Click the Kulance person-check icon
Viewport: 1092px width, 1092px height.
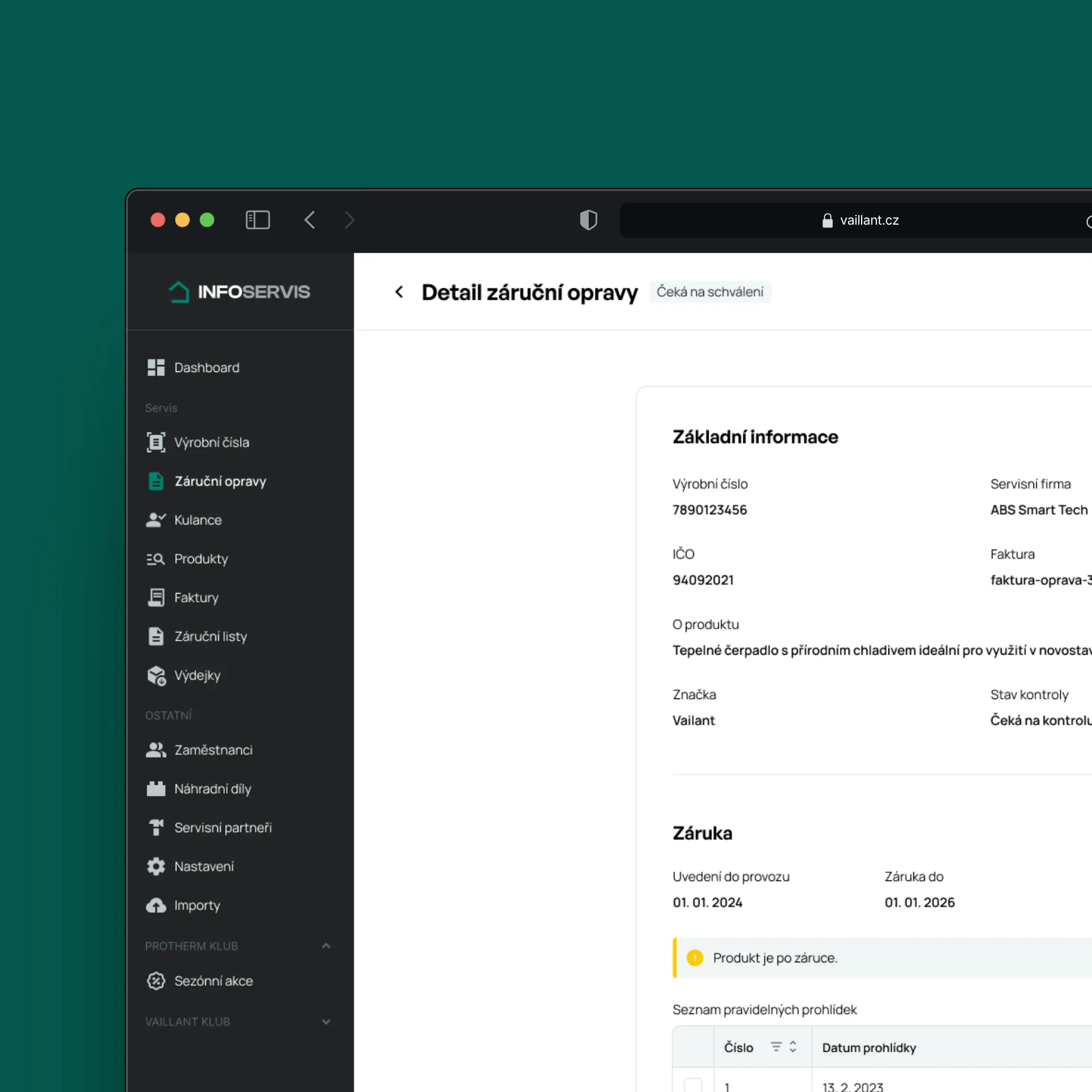[x=156, y=520]
